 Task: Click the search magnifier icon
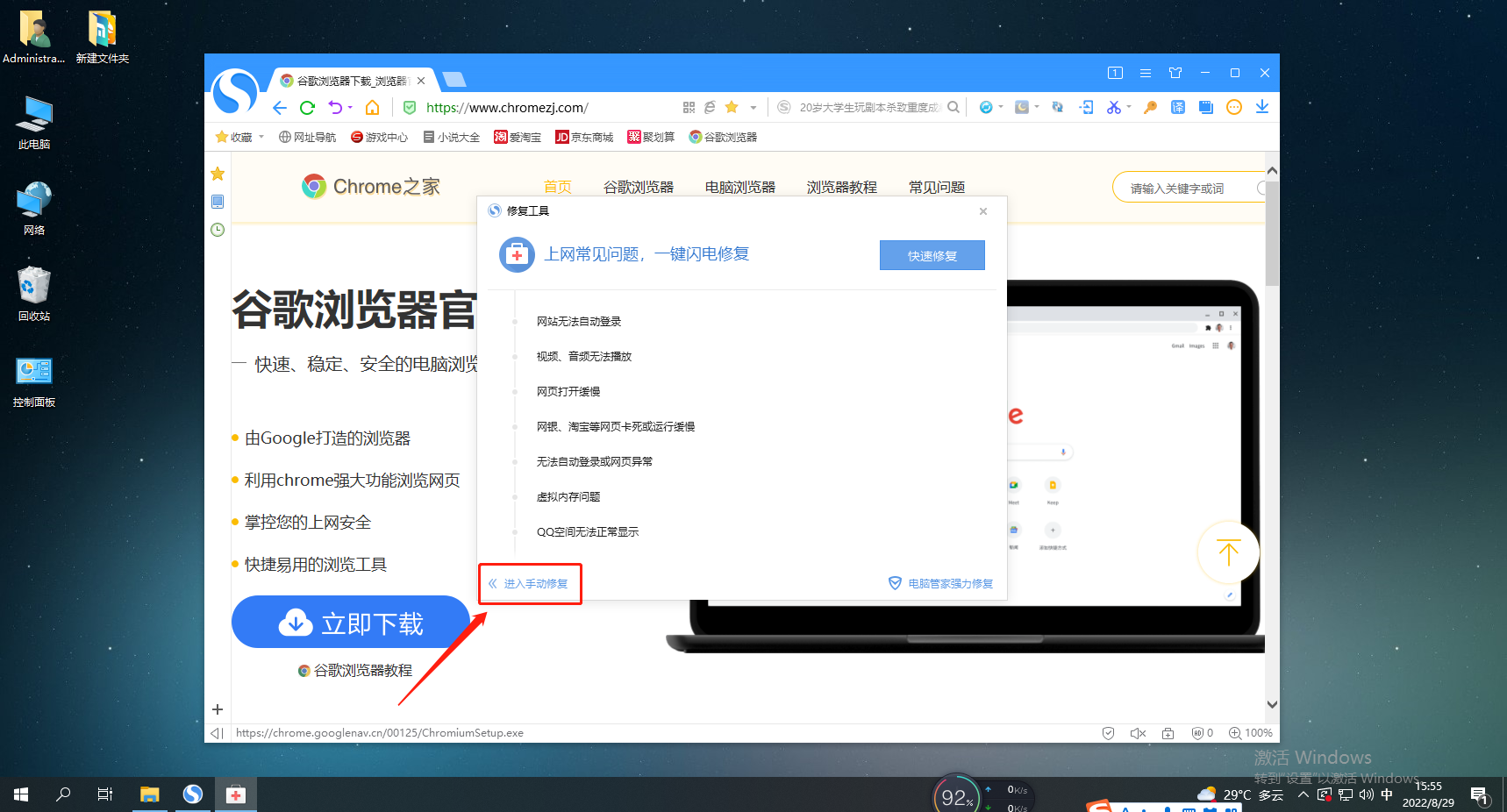(x=953, y=108)
